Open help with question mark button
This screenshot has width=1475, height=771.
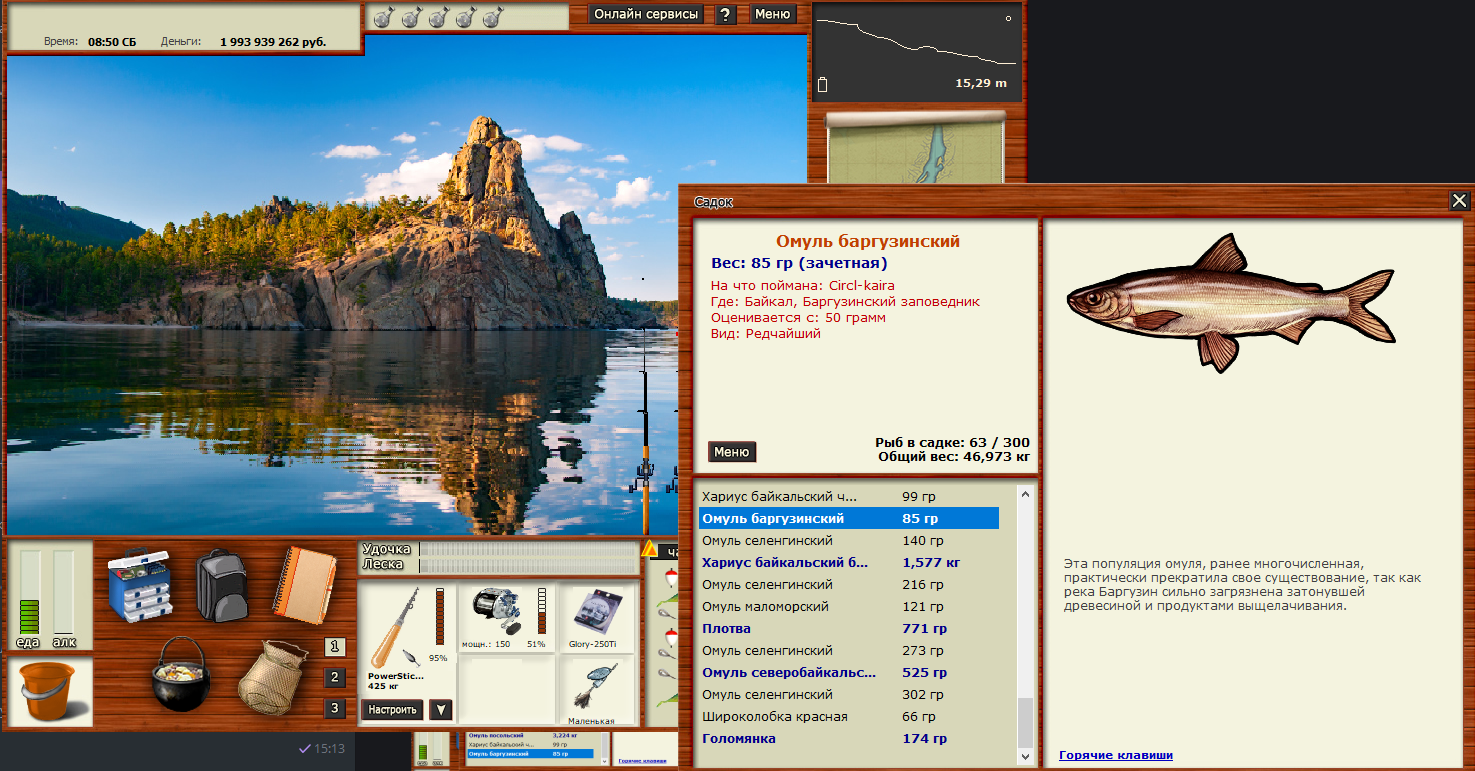point(727,14)
